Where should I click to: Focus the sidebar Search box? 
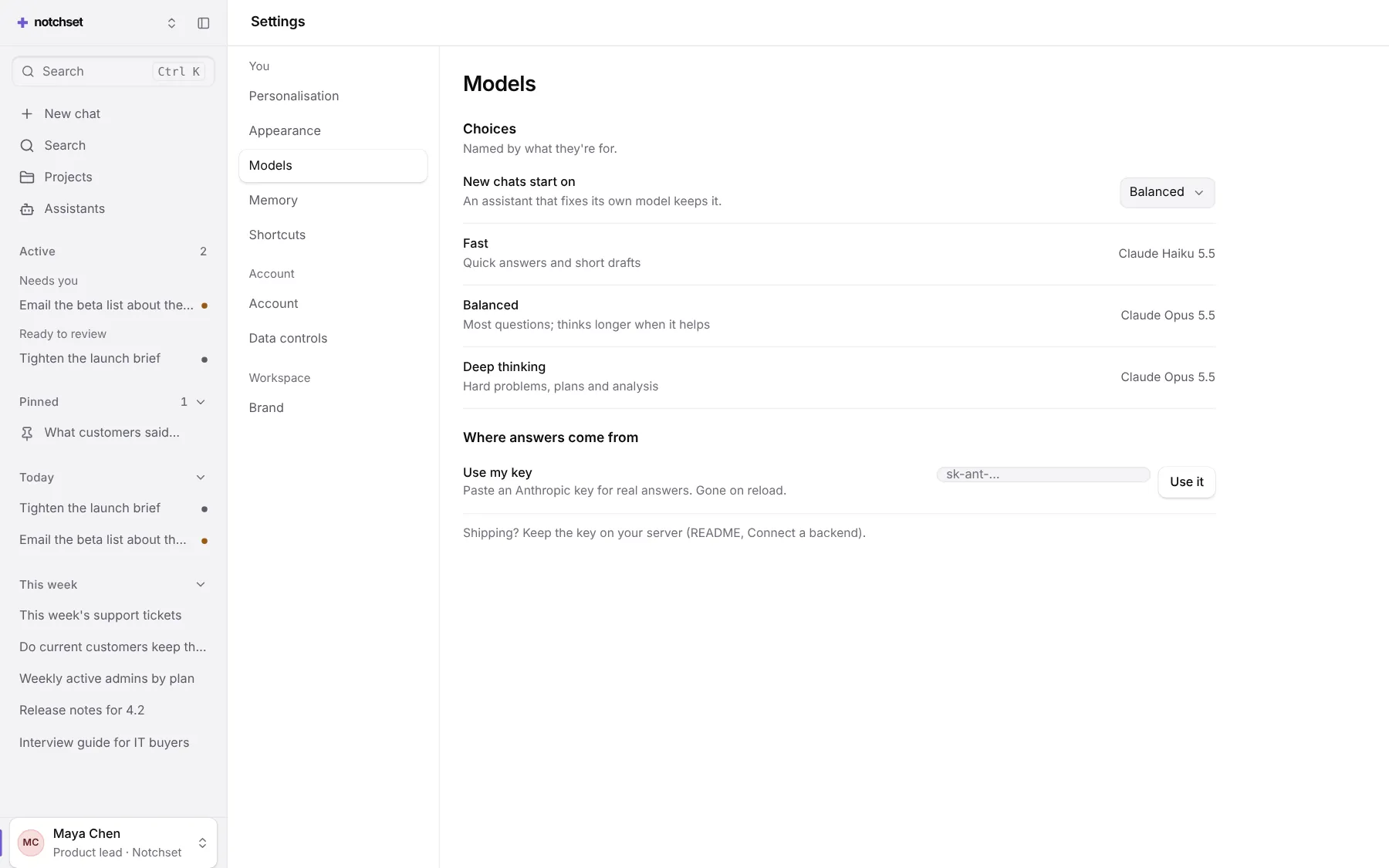point(113,72)
